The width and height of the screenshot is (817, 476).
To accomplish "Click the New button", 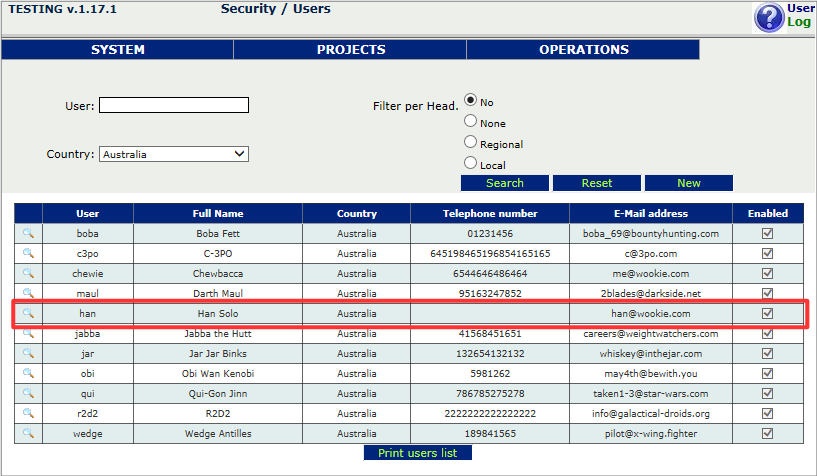I will (x=689, y=183).
